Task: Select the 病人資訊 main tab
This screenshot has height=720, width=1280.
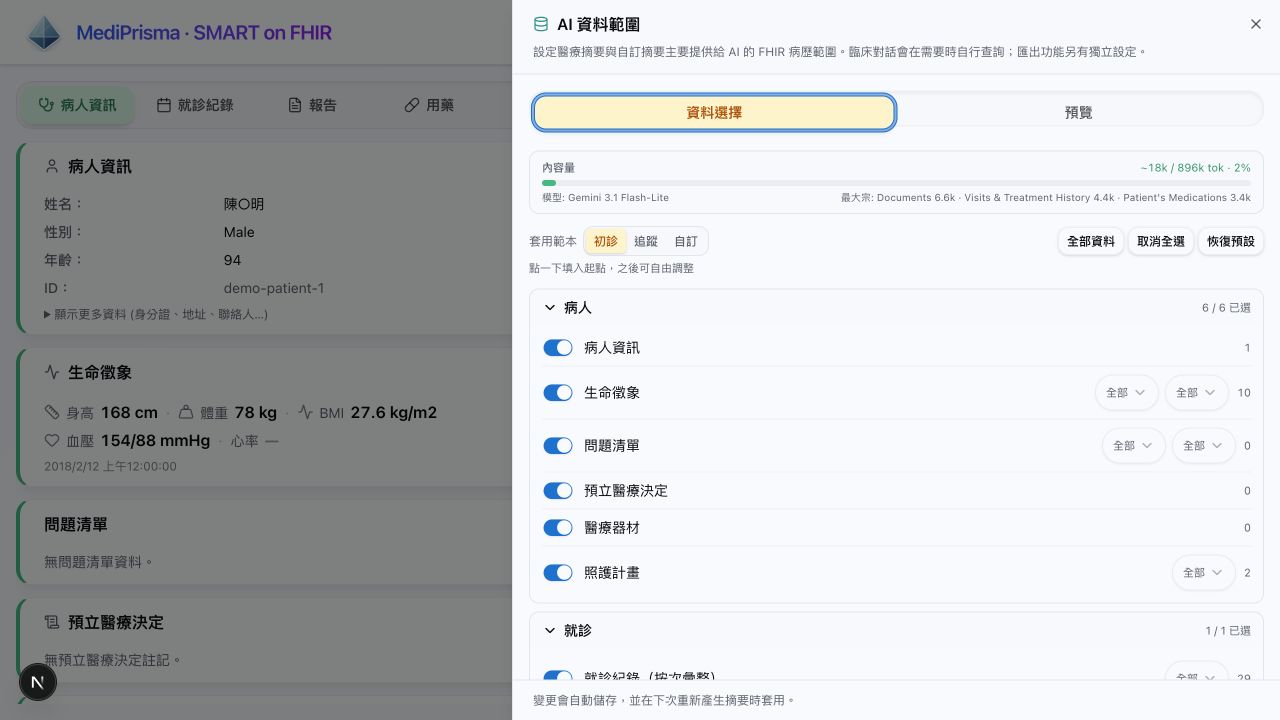Action: [77, 105]
